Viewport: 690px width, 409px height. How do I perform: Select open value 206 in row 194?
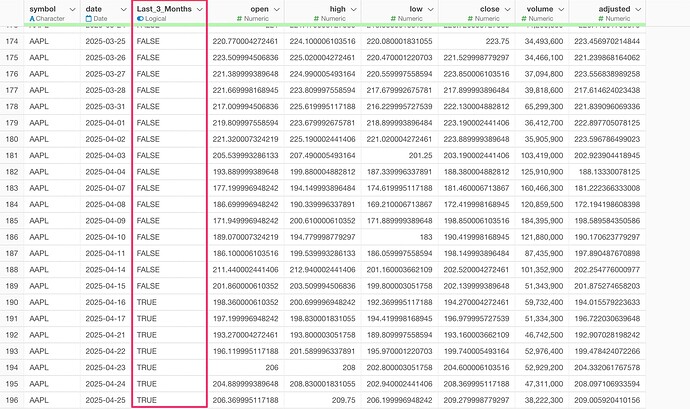point(272,368)
